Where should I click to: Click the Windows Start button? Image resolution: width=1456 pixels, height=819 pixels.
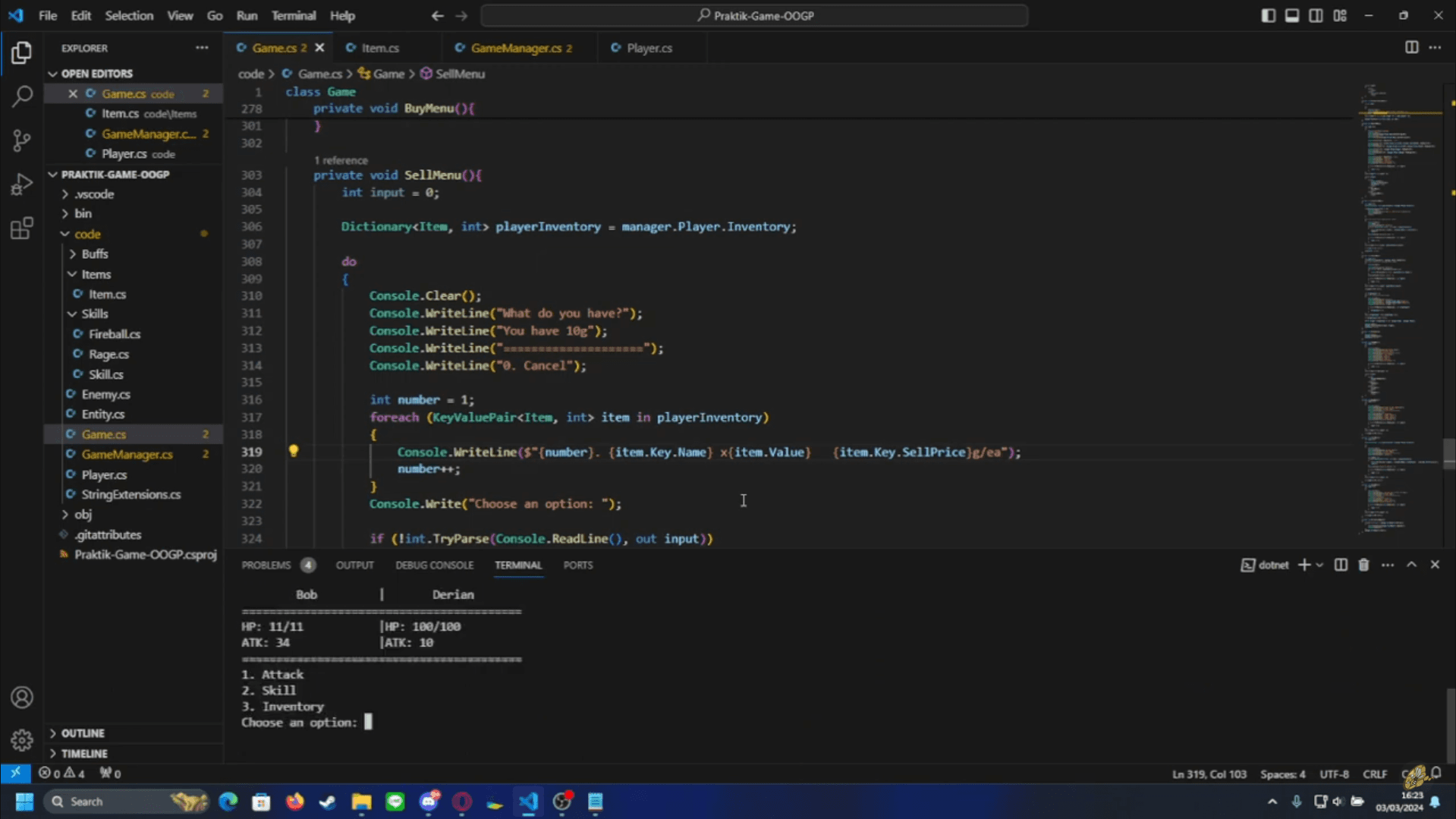coord(24,802)
